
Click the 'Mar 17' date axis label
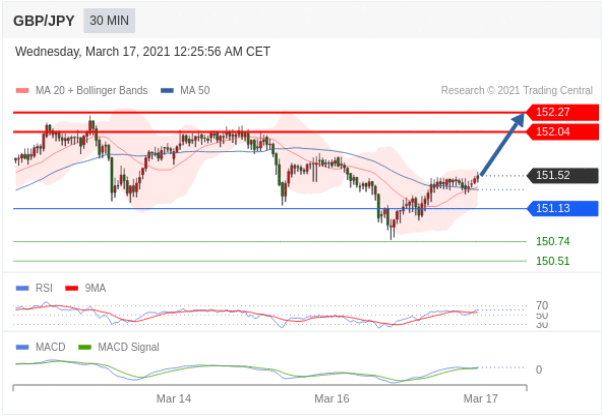coord(481,399)
